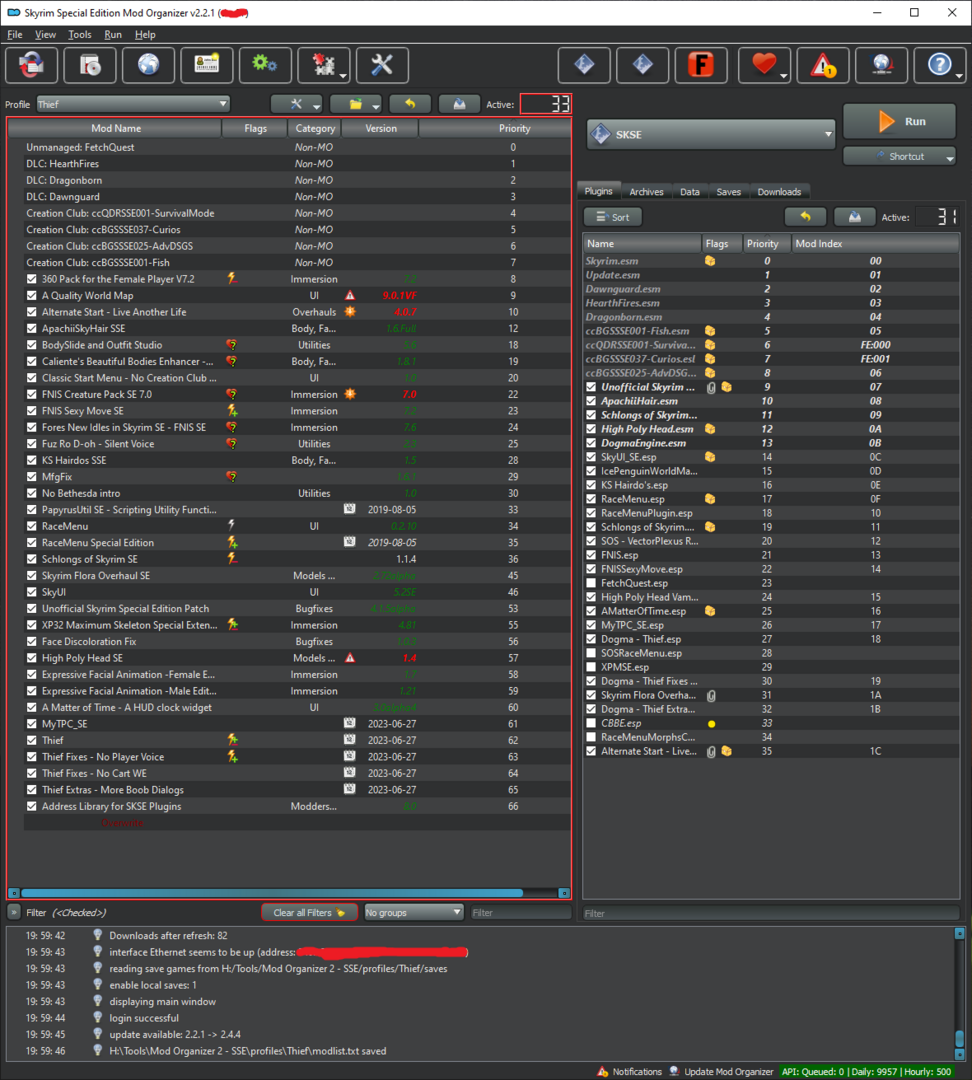Open the Profiles ID-card icon

[x=207, y=65]
